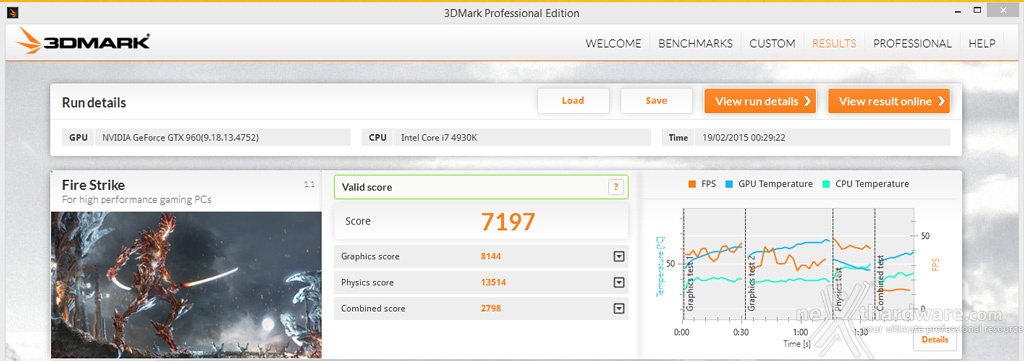The image size is (1024, 361).
Task: Click View run details button
Action: [x=760, y=101]
